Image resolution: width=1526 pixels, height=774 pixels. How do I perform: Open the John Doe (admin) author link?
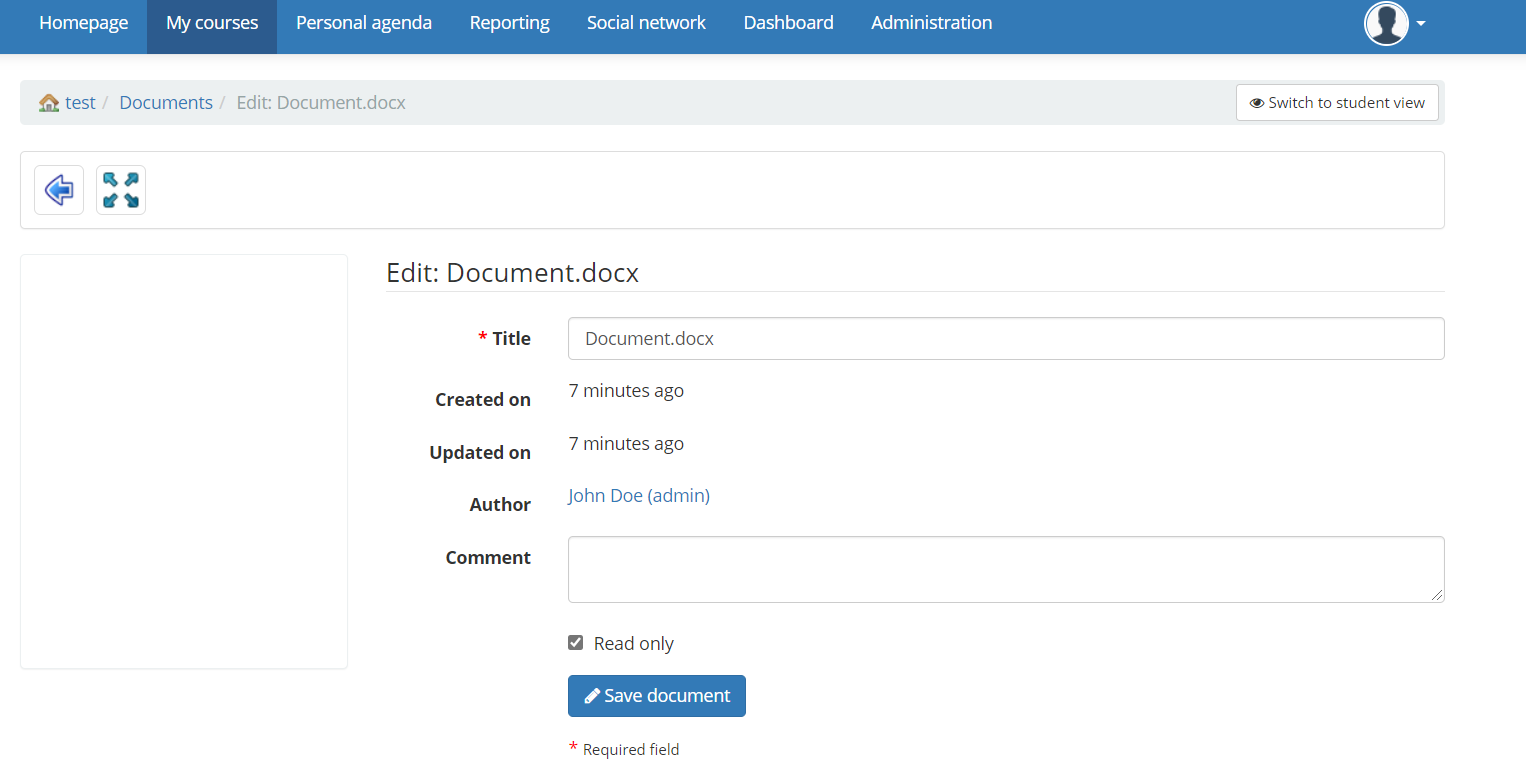click(x=639, y=496)
